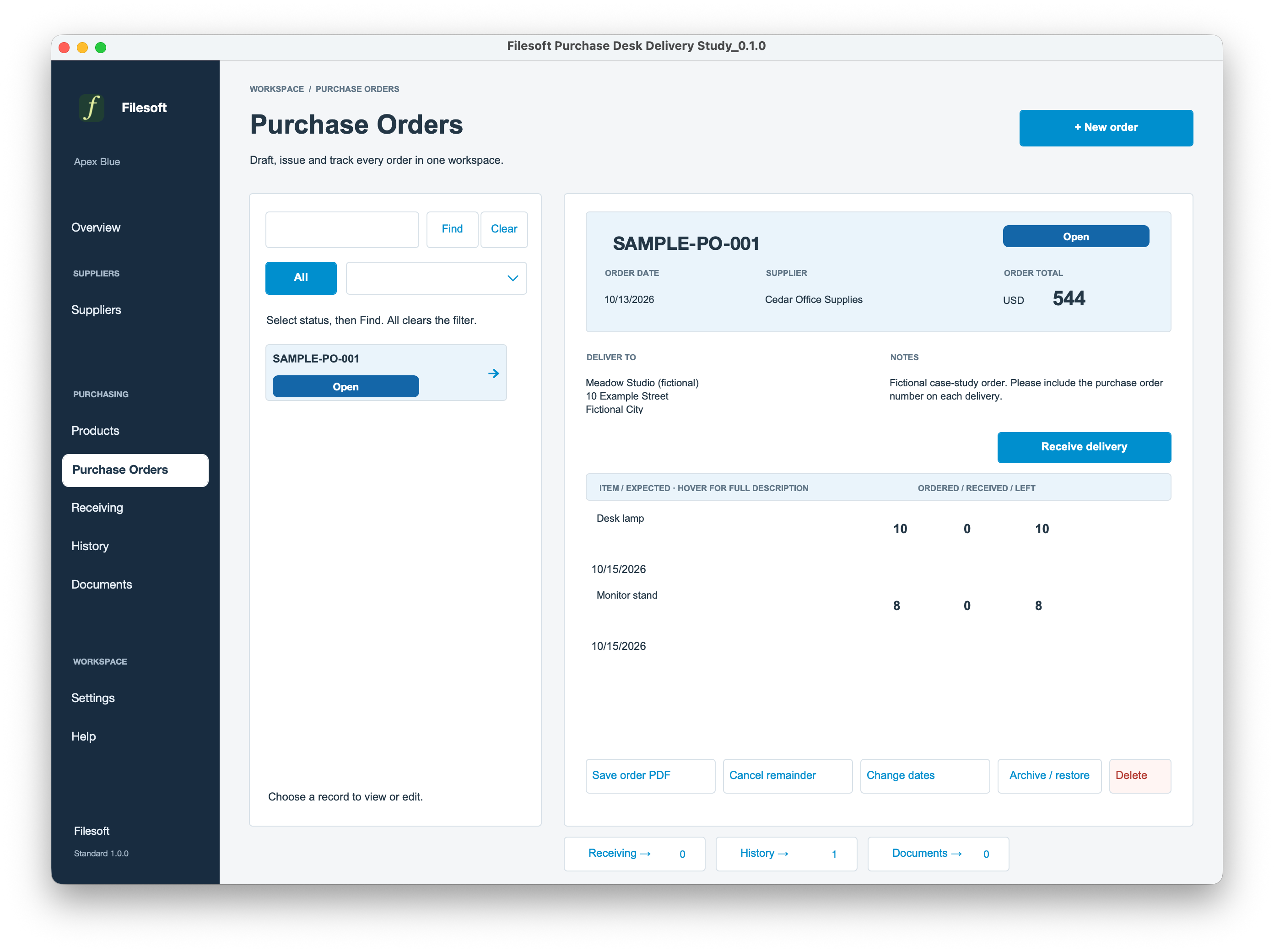
Task: Open the Receiving related records link
Action: pyautogui.click(x=634, y=854)
